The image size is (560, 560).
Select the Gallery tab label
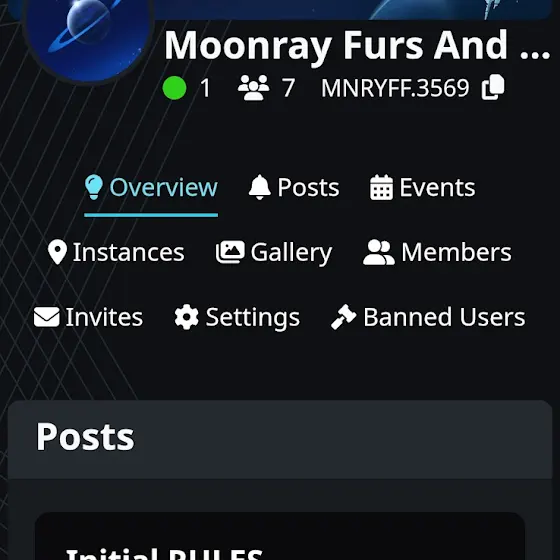[x=291, y=252]
